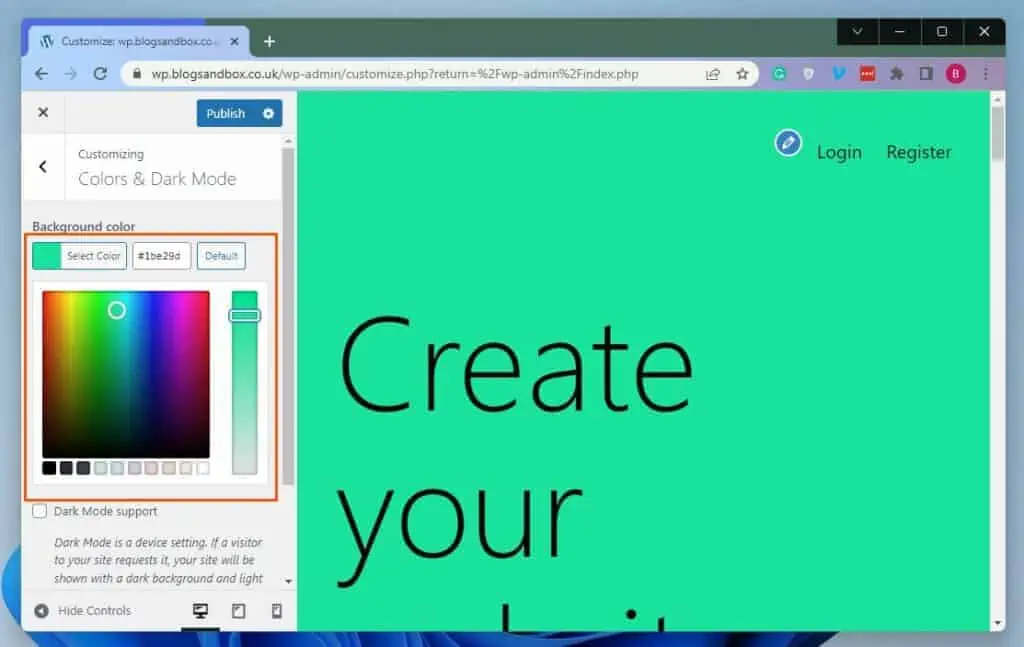1024x647 pixels.
Task: Click the color picker hue-saturation square
Action: pos(125,375)
